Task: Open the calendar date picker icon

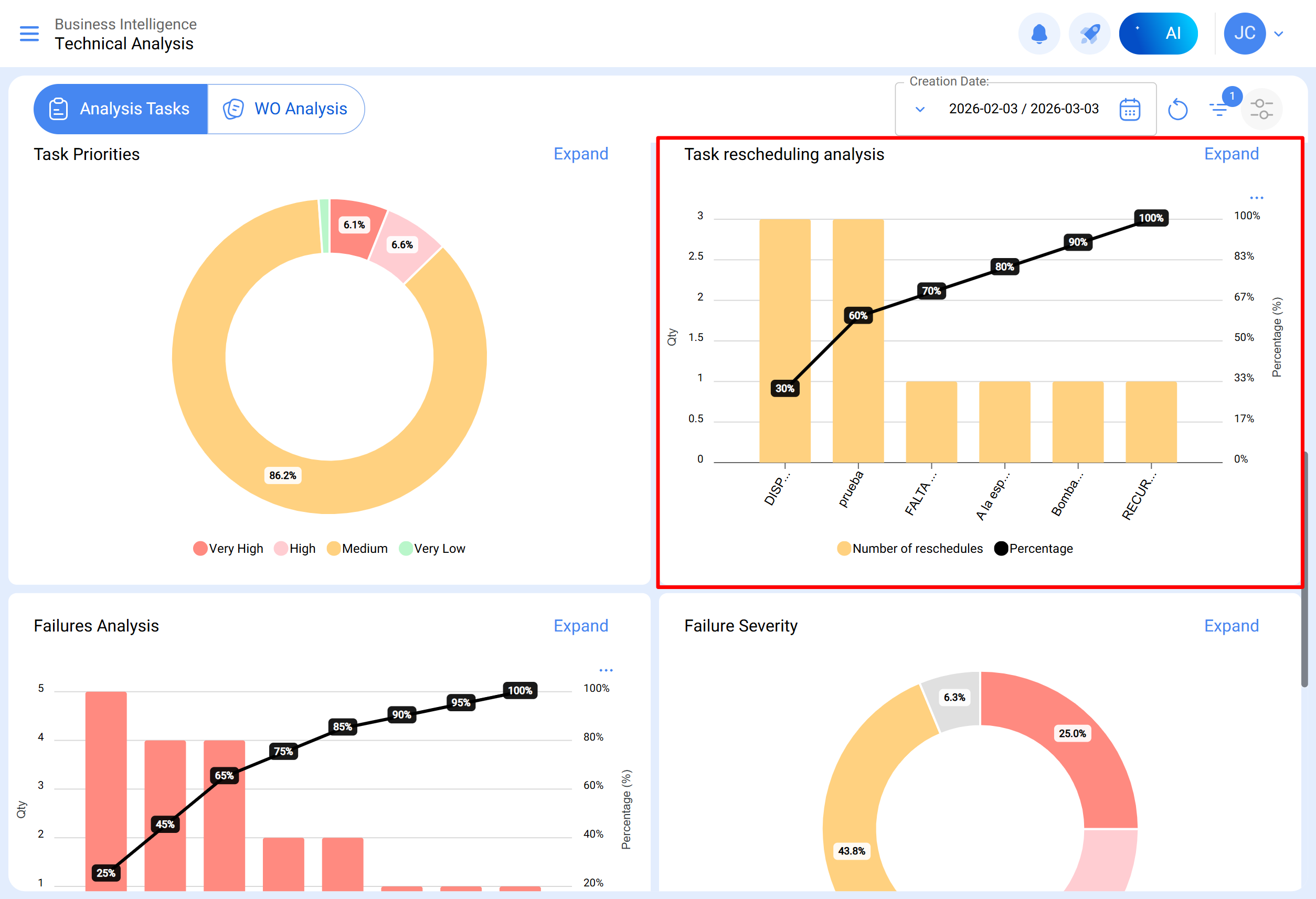Action: 1129,109
